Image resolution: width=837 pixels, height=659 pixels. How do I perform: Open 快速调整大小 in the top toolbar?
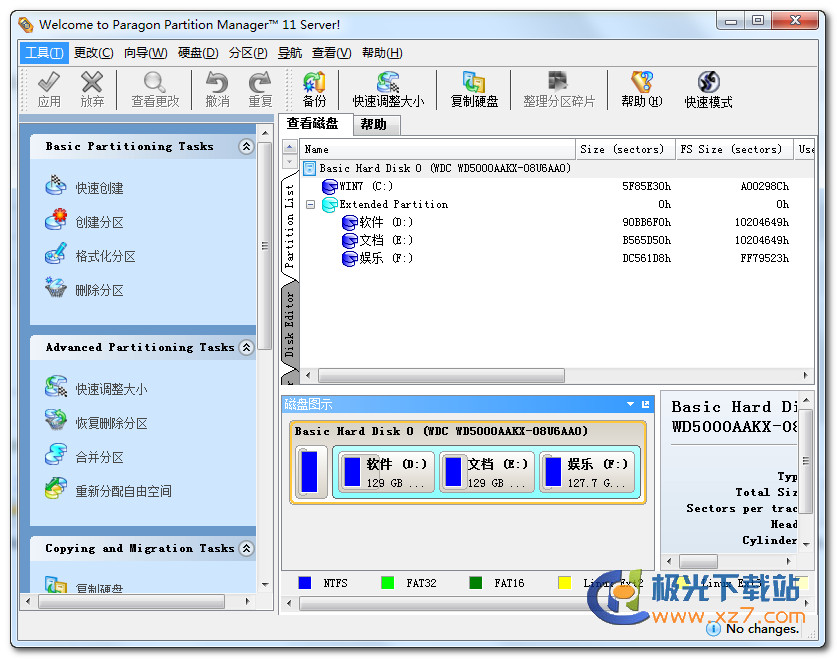(388, 89)
